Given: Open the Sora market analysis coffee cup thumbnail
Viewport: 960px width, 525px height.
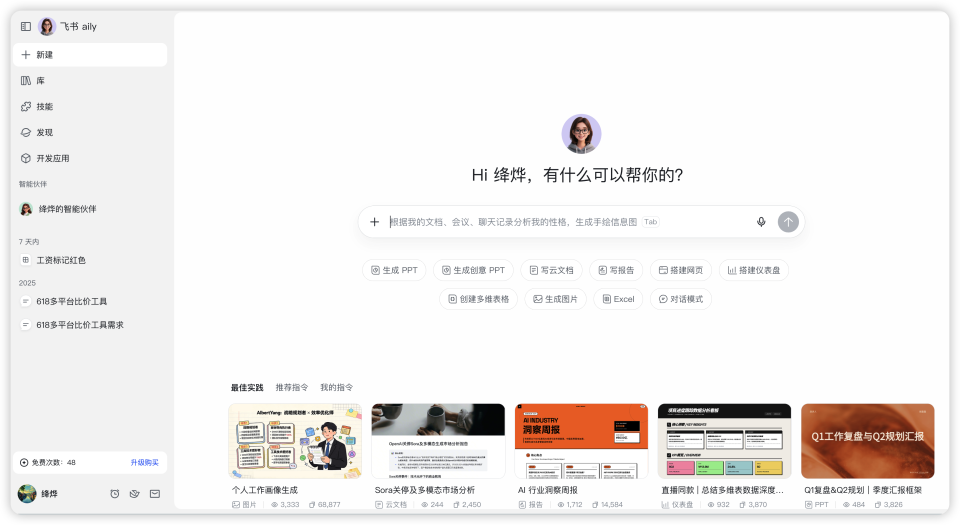Looking at the screenshot, I should click(438, 441).
